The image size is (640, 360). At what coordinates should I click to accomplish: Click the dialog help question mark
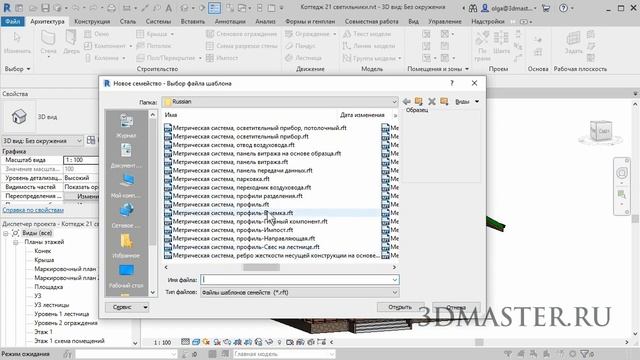point(452,83)
